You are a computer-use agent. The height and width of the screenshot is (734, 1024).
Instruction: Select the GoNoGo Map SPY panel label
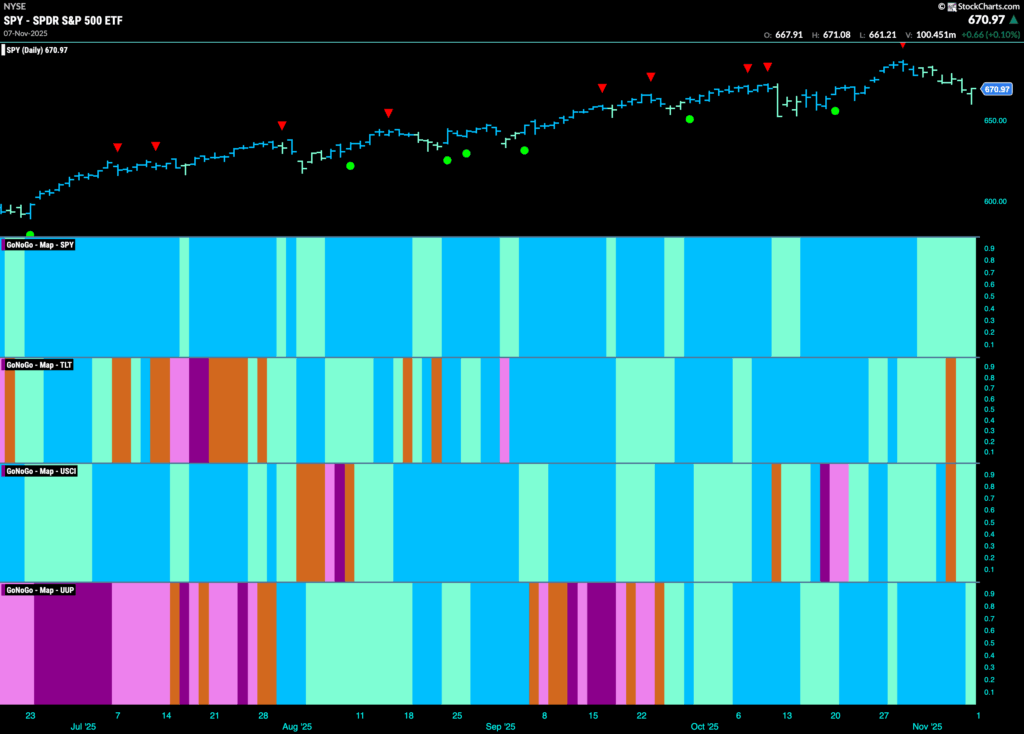[x=39, y=245]
